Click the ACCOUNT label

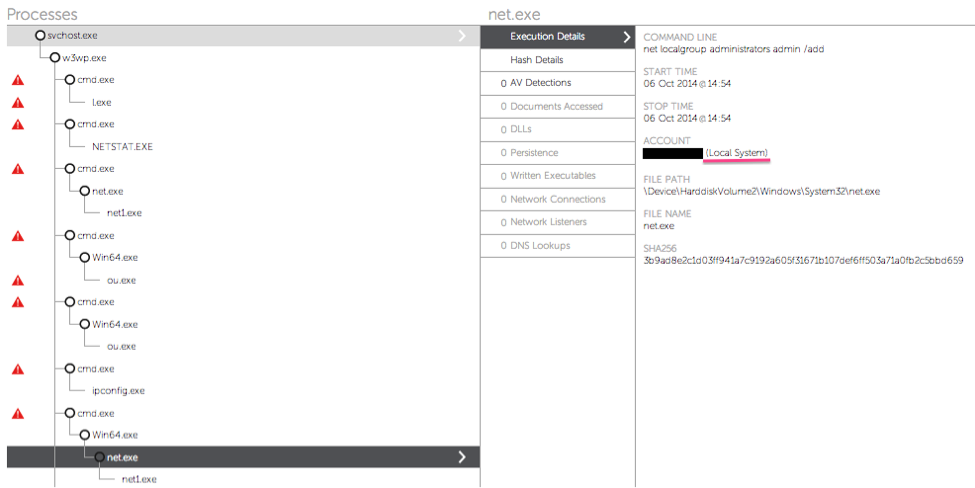pos(667,141)
